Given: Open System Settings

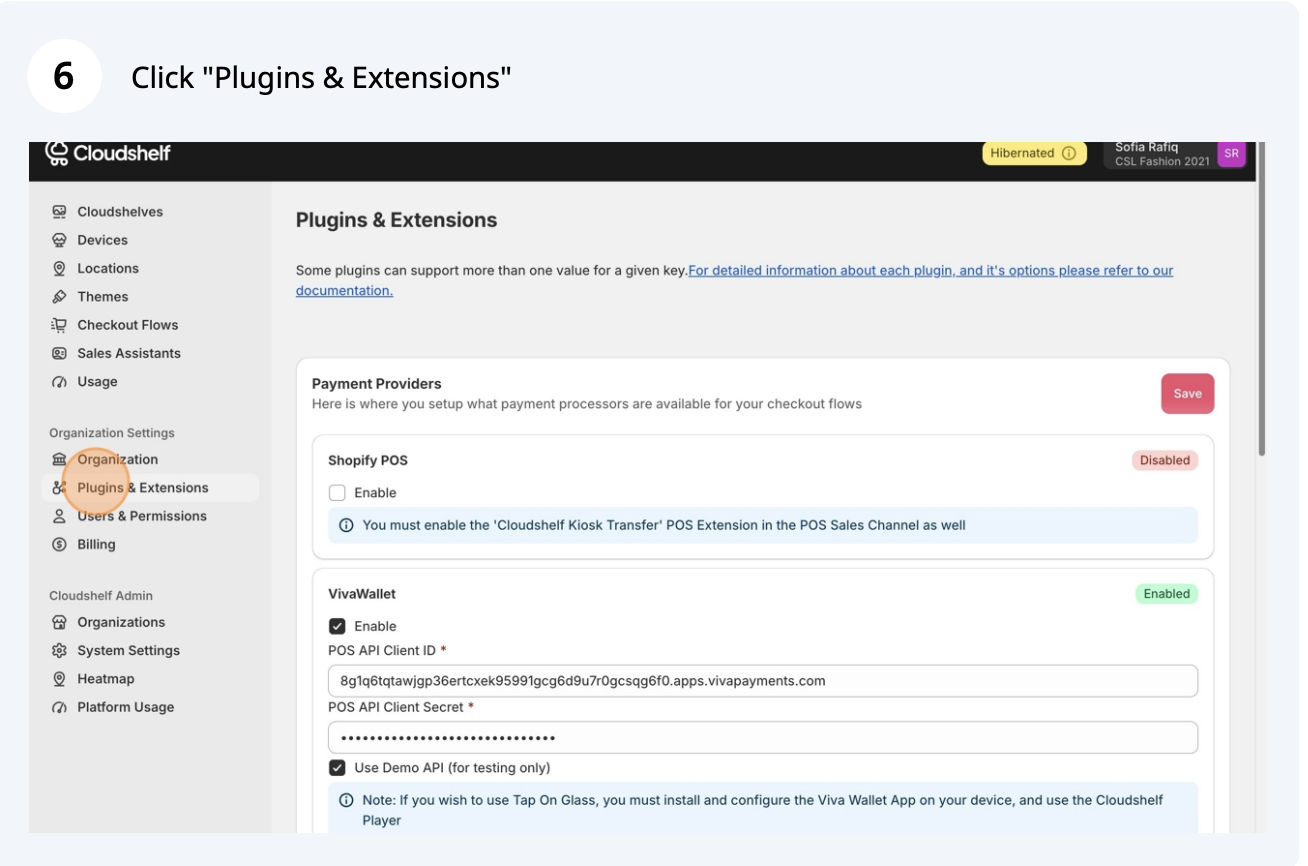Looking at the screenshot, I should [x=128, y=651].
